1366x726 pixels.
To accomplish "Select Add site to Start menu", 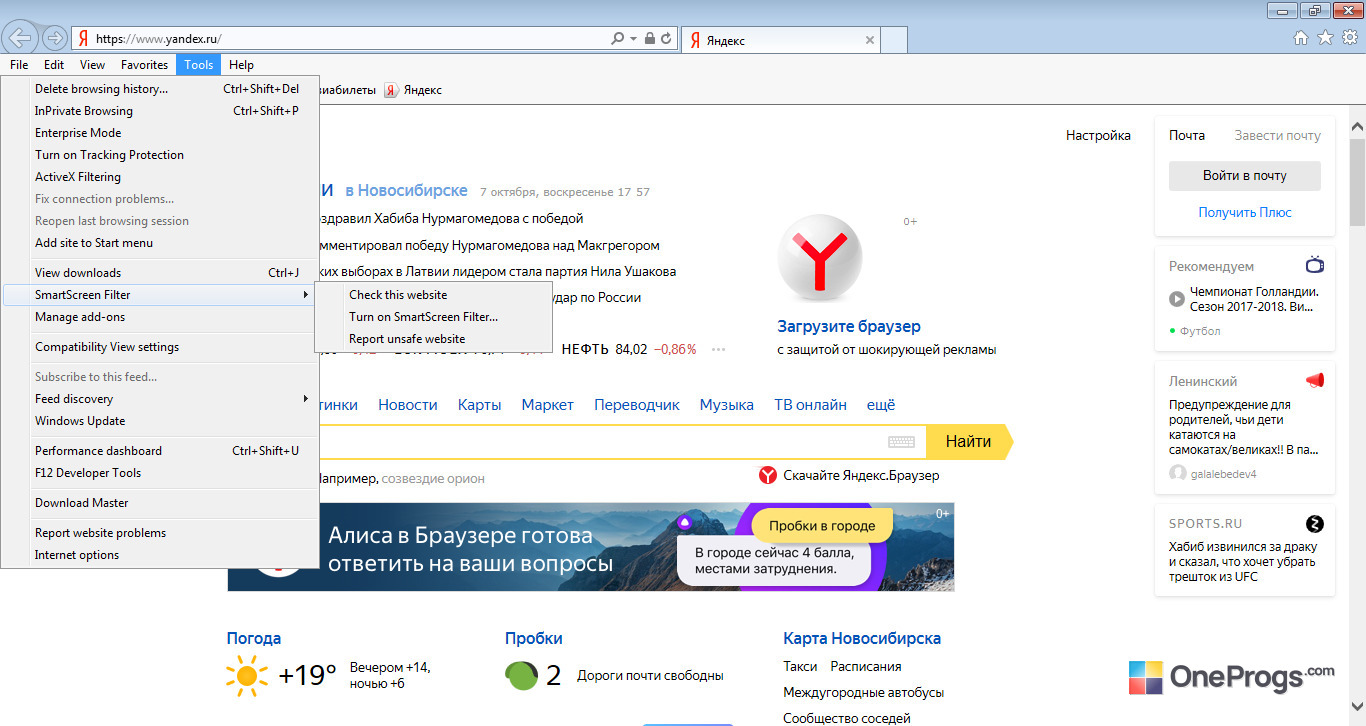I will tap(160, 243).
